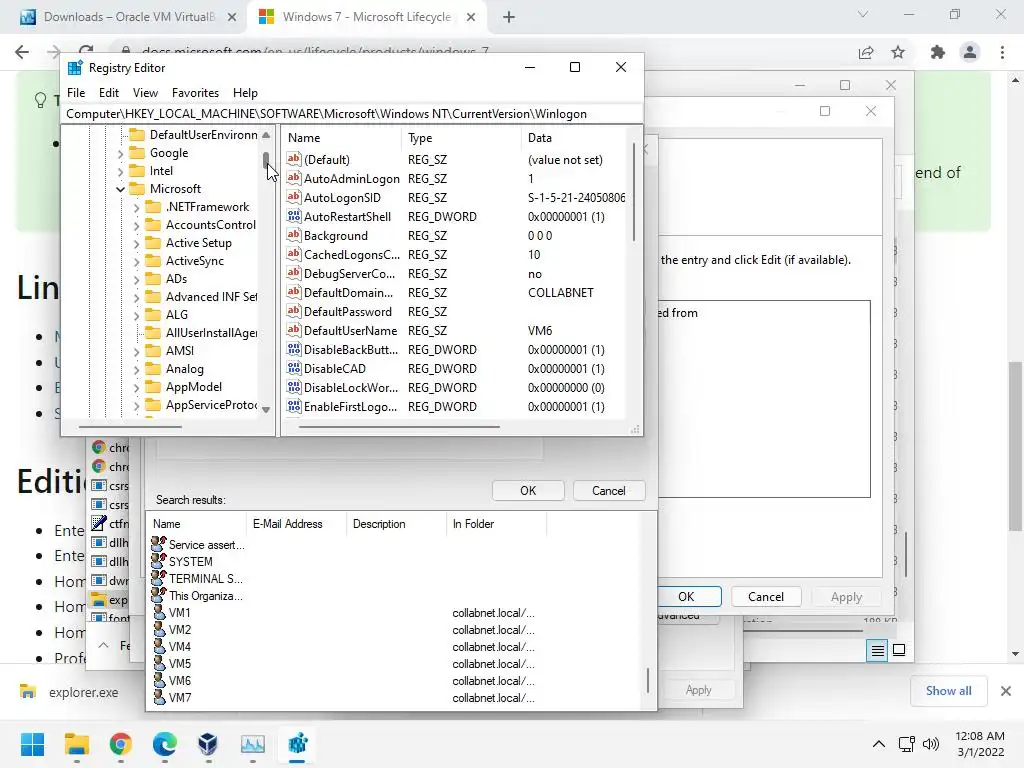Expand the Intel registry key
1024x768 pixels.
[x=120, y=172]
